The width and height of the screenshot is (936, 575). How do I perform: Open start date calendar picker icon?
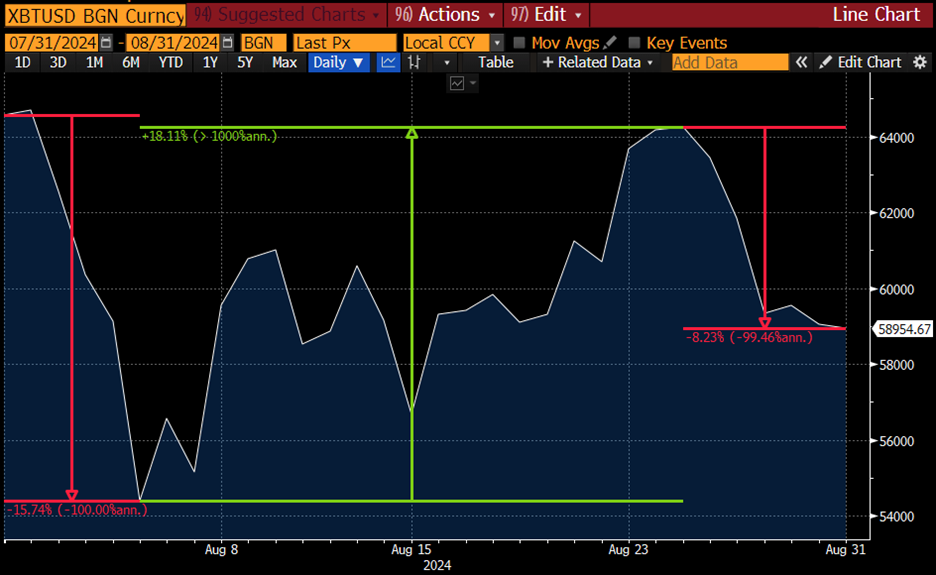click(x=106, y=42)
